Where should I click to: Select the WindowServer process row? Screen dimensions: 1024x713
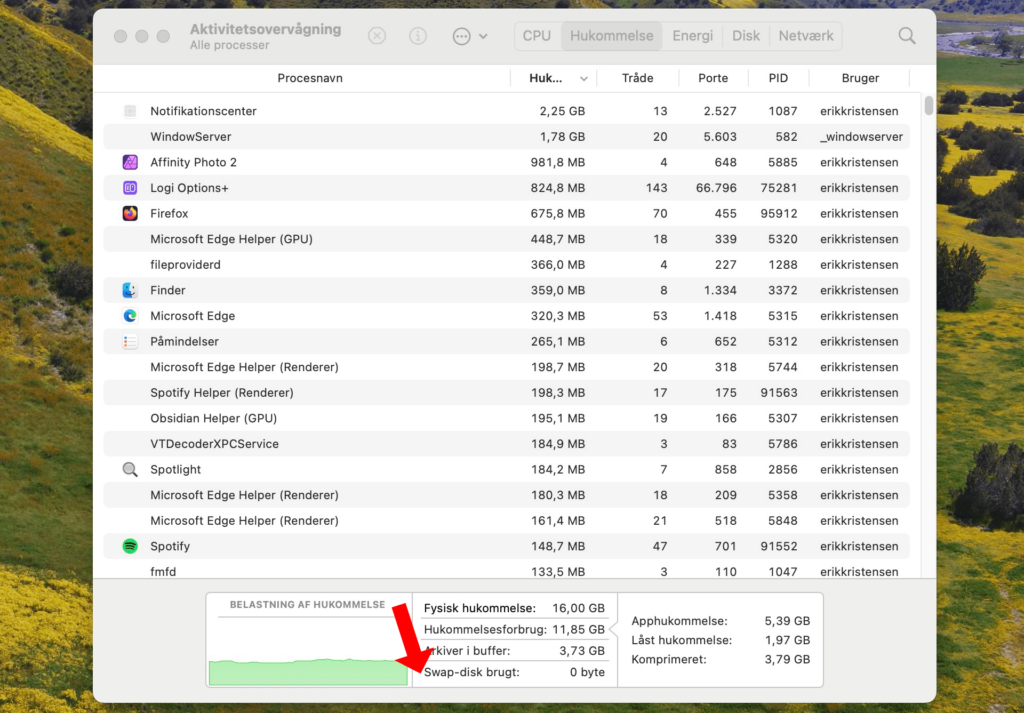tap(506, 136)
